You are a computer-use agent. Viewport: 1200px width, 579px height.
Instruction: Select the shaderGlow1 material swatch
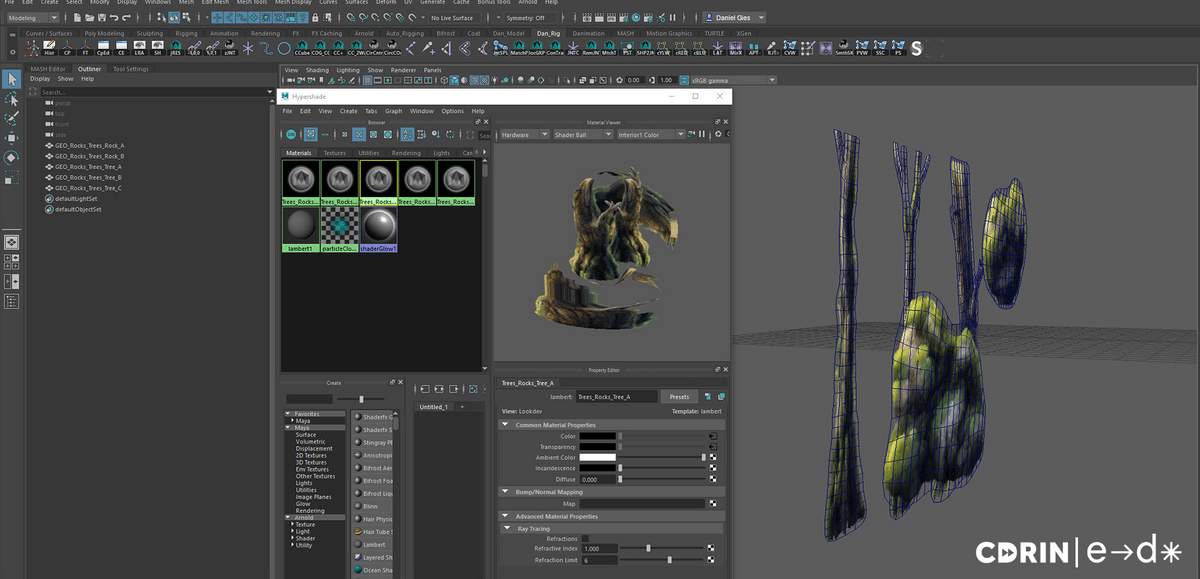pos(379,228)
